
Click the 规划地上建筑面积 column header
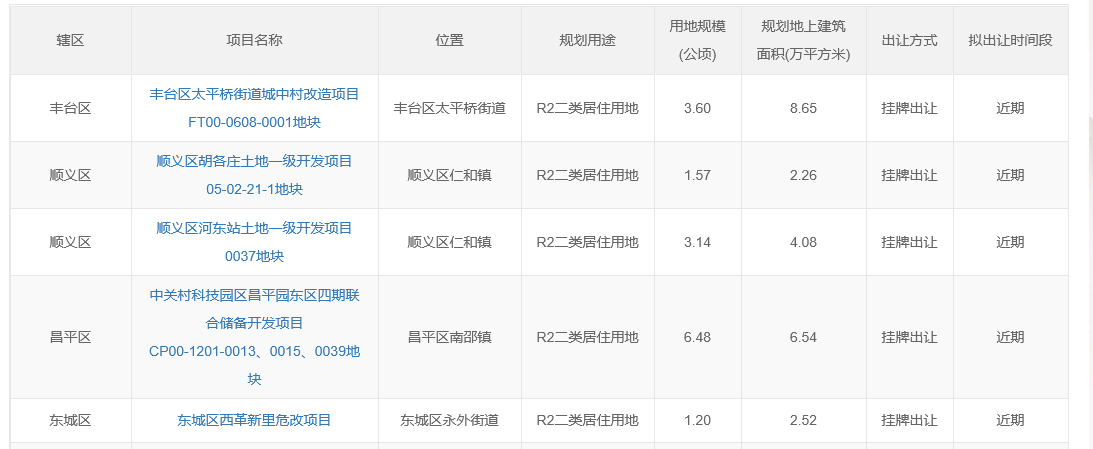(x=803, y=41)
